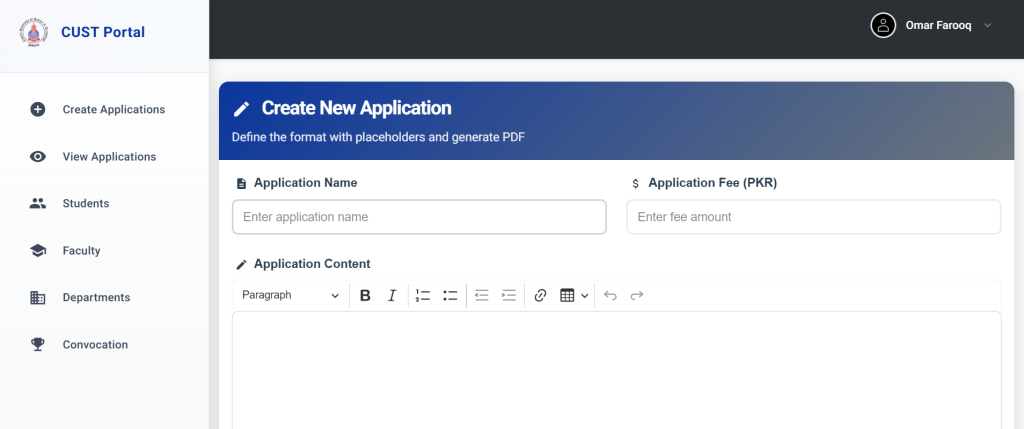Navigate to Faculty in the sidebar
Image resolution: width=1024 pixels, height=429 pixels.
click(81, 250)
